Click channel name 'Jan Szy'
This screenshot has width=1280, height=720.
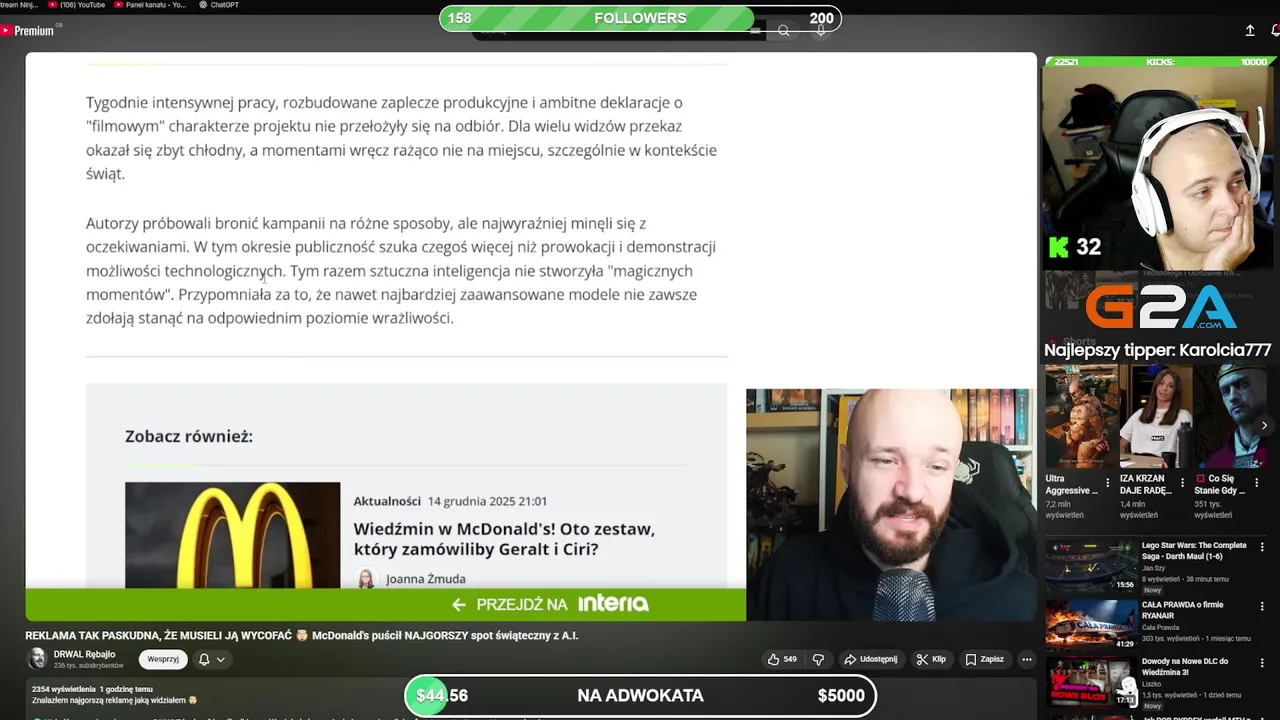pos(1156,568)
